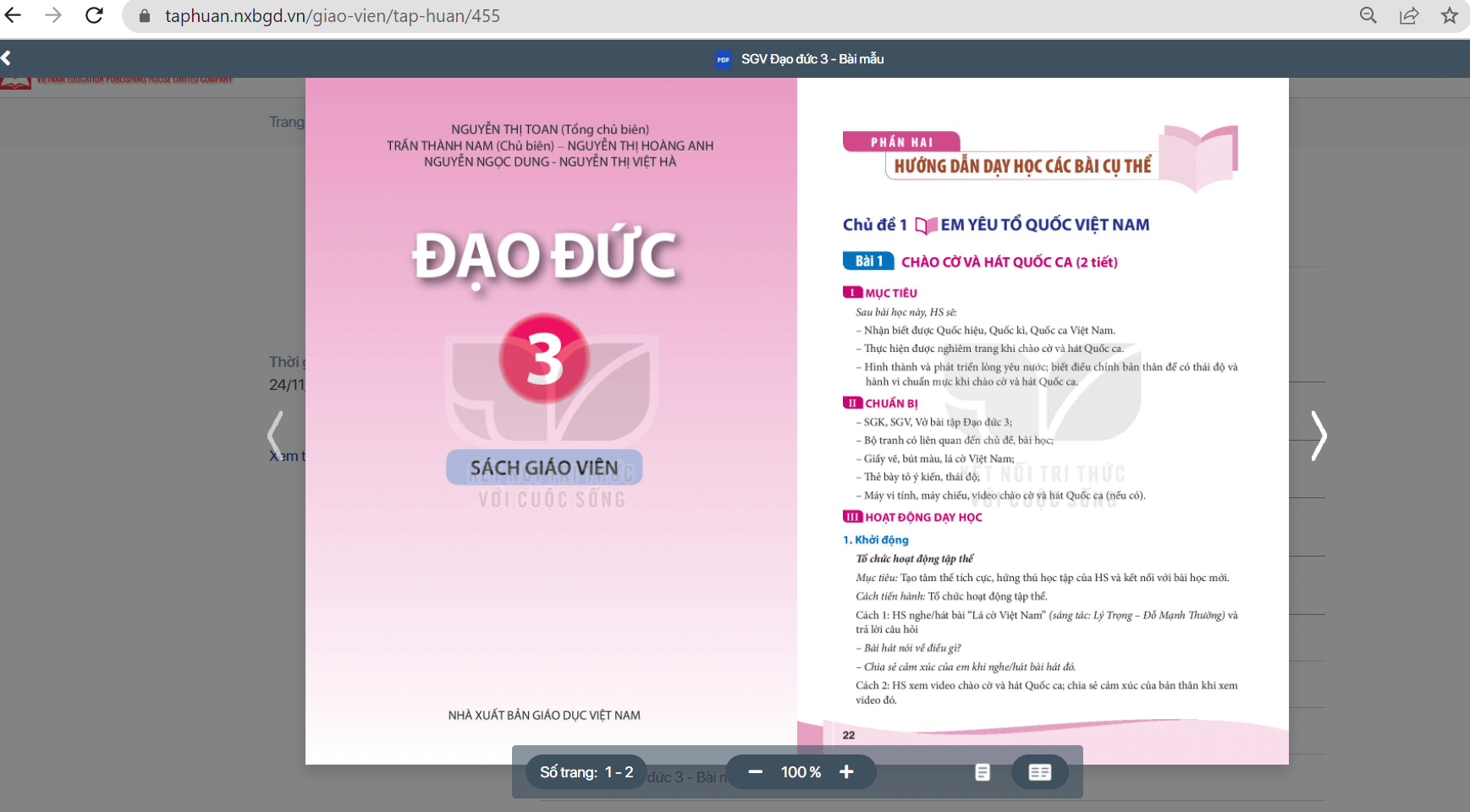The image size is (1470, 812).
Task: Click the 'SGV Đạo đức 3 - Bài mẫu' title
Action: click(812, 58)
